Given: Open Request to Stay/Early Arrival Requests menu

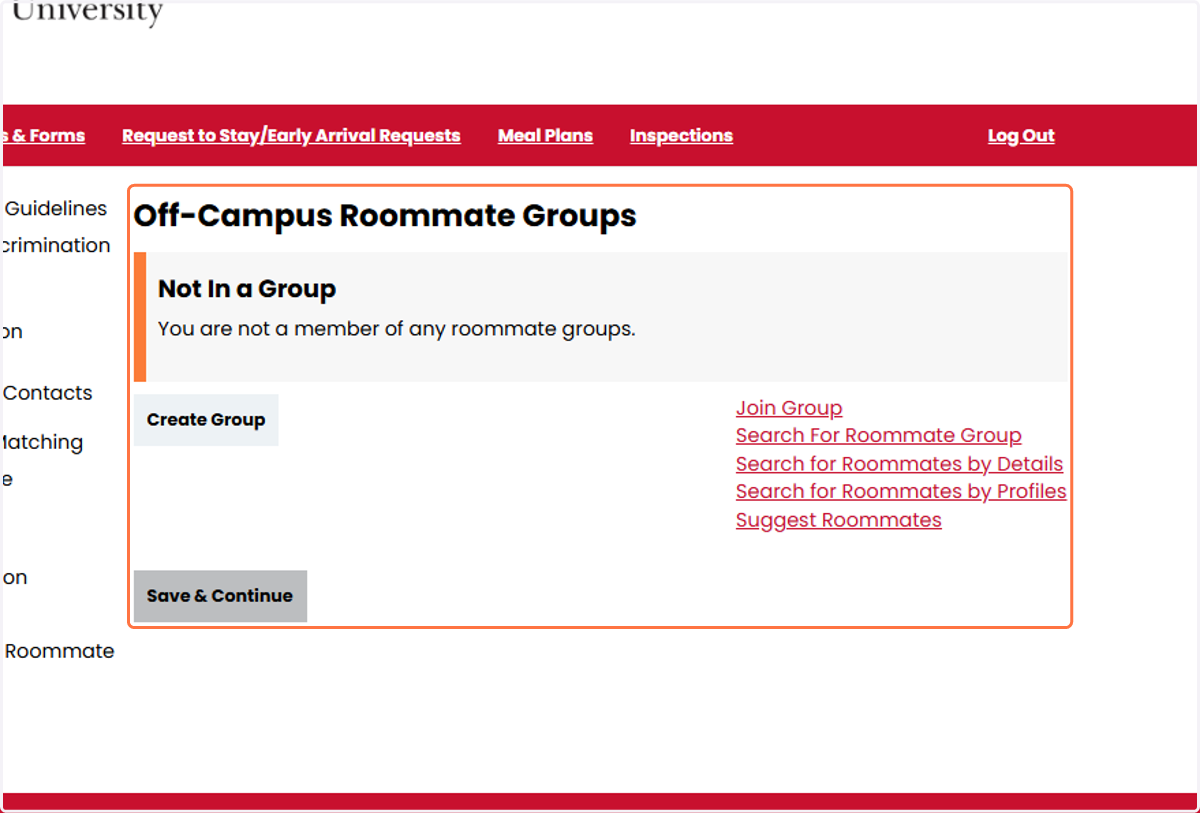Looking at the screenshot, I should (x=291, y=136).
